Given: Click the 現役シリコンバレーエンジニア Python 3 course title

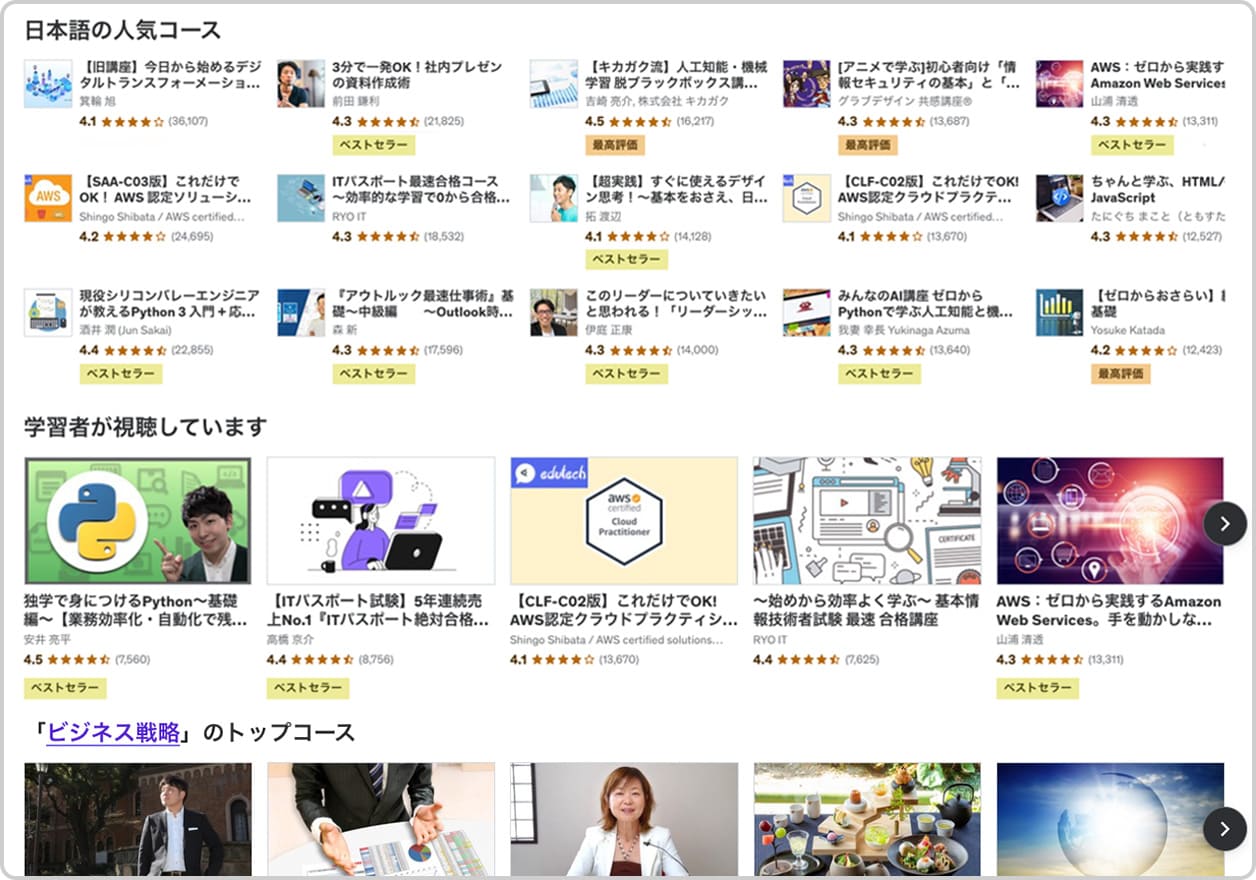Looking at the screenshot, I should [170, 304].
